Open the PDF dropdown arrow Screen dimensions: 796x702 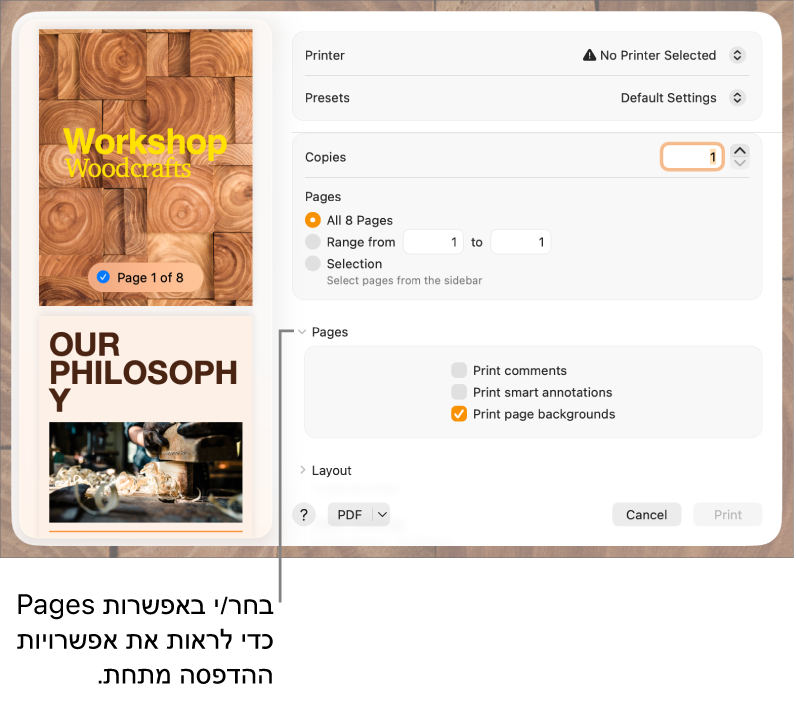pyautogui.click(x=382, y=515)
